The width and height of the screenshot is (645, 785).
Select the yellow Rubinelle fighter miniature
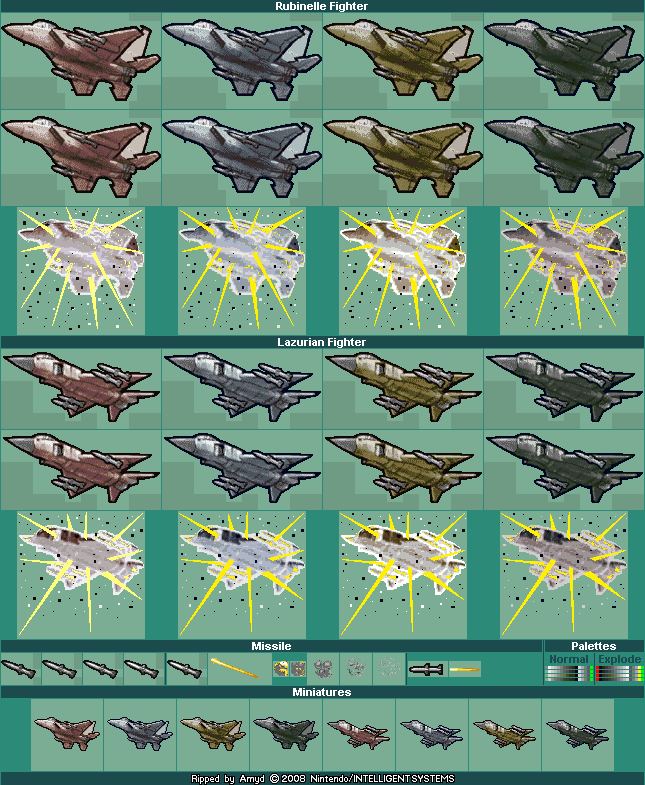click(213, 733)
